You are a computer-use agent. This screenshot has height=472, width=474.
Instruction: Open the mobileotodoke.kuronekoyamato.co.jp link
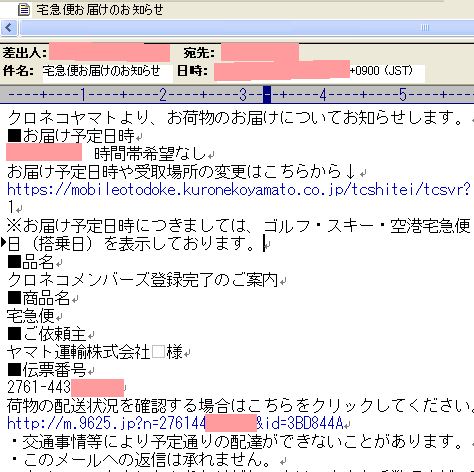(239, 190)
